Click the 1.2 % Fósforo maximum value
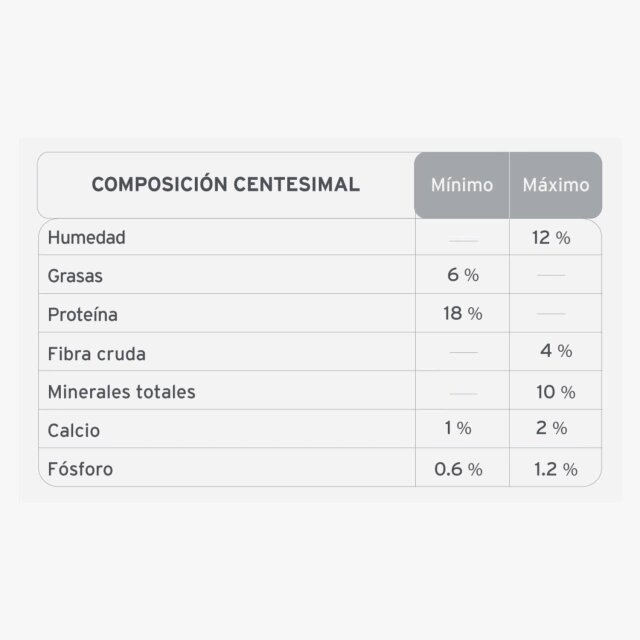640x640 pixels. tap(556, 469)
